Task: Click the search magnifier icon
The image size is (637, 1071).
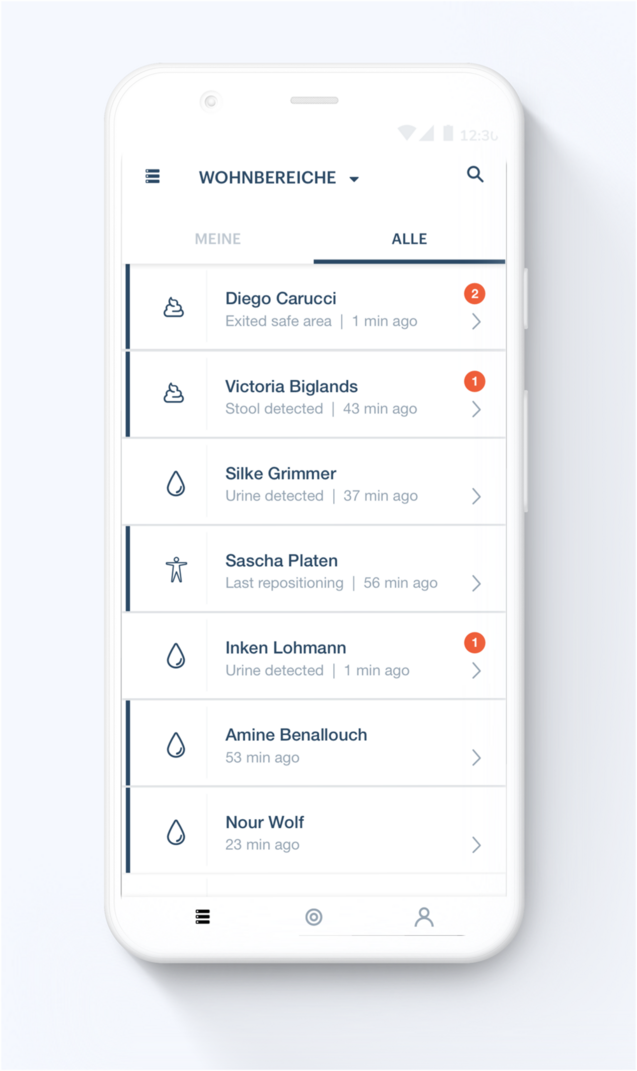Action: click(475, 175)
